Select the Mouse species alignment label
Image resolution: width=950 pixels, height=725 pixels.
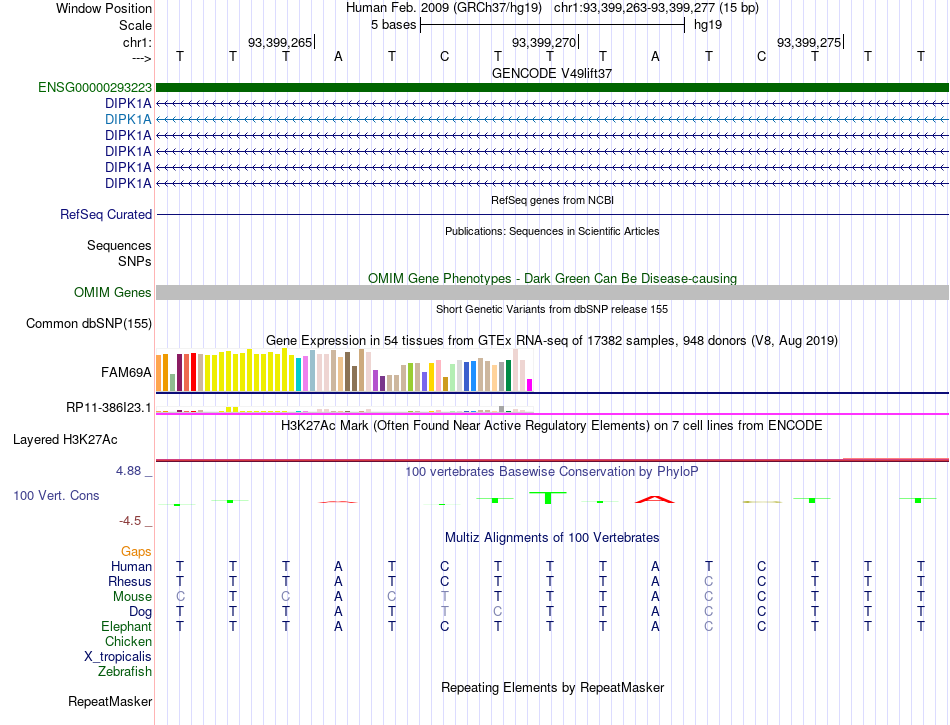(x=131, y=597)
